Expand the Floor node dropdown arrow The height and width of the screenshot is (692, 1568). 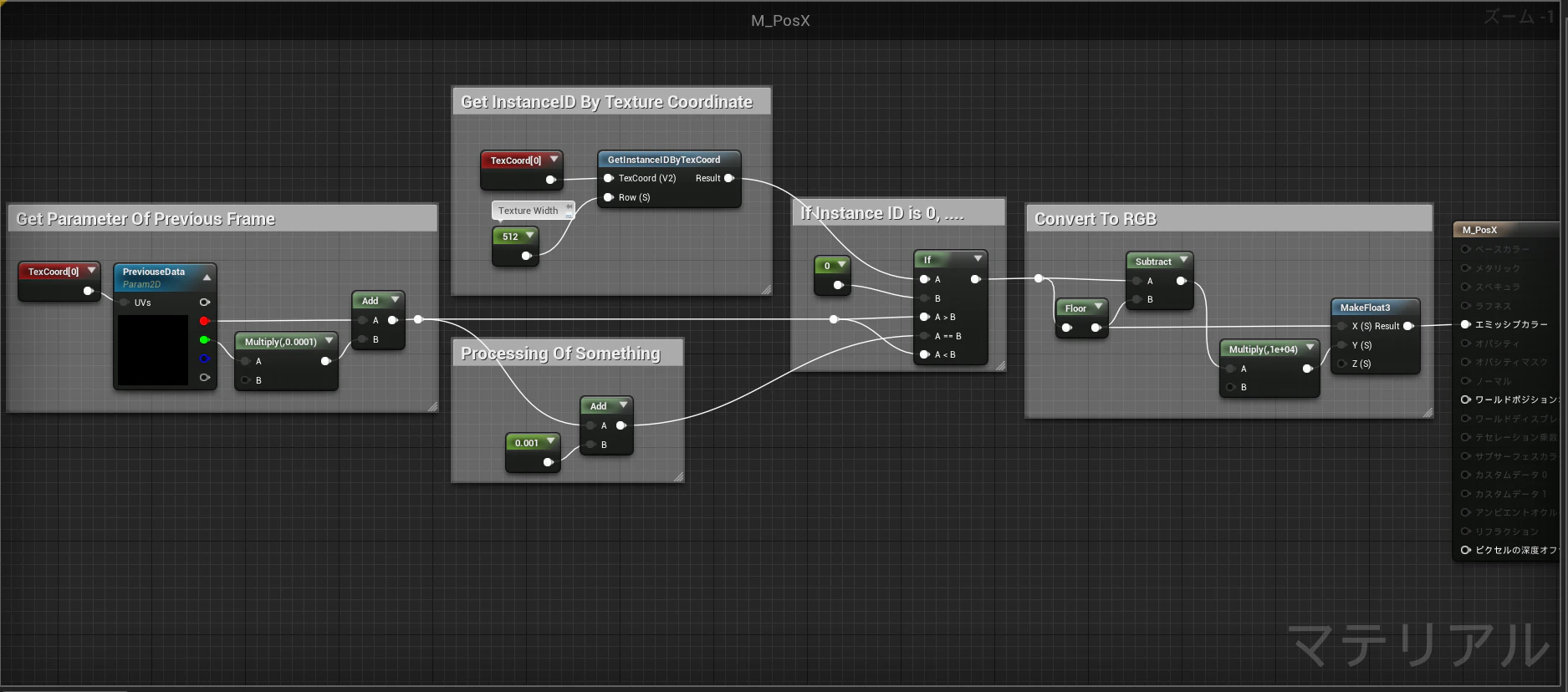click(x=1098, y=308)
